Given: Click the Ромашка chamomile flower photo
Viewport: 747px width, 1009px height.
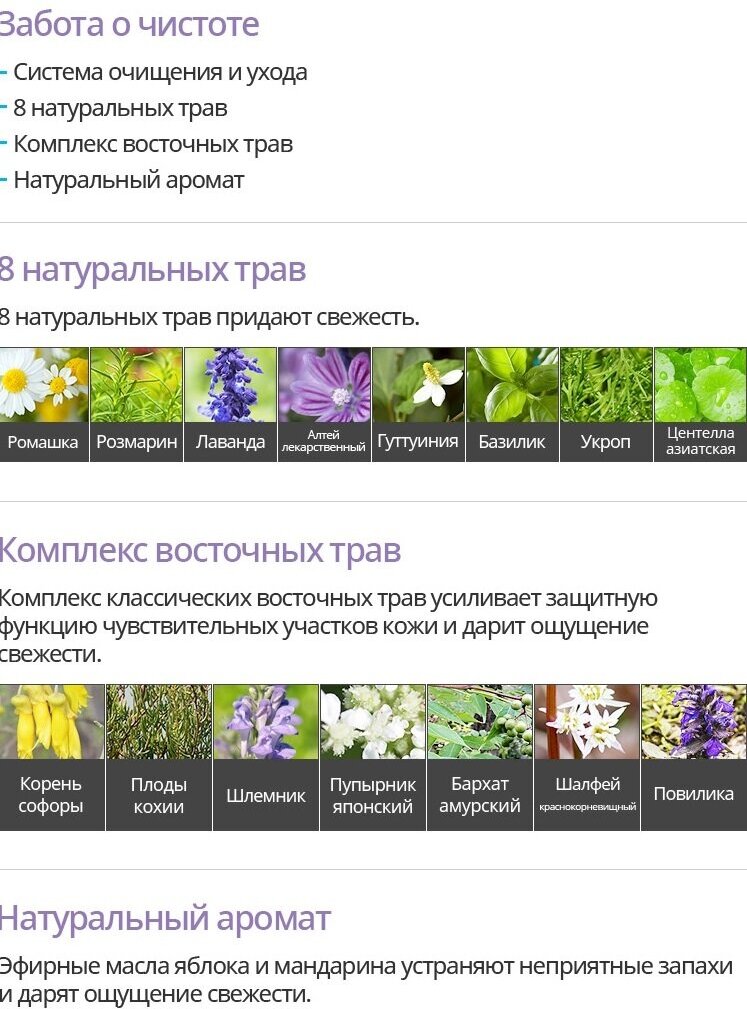Looking at the screenshot, I should (44, 385).
